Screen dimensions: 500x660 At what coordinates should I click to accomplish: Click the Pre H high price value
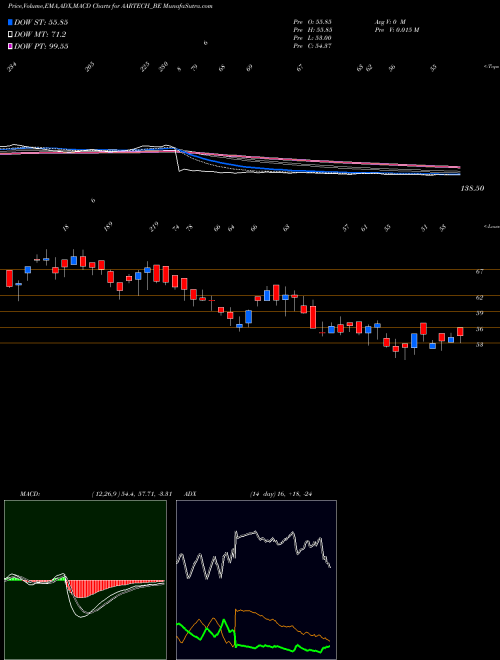click(x=313, y=30)
